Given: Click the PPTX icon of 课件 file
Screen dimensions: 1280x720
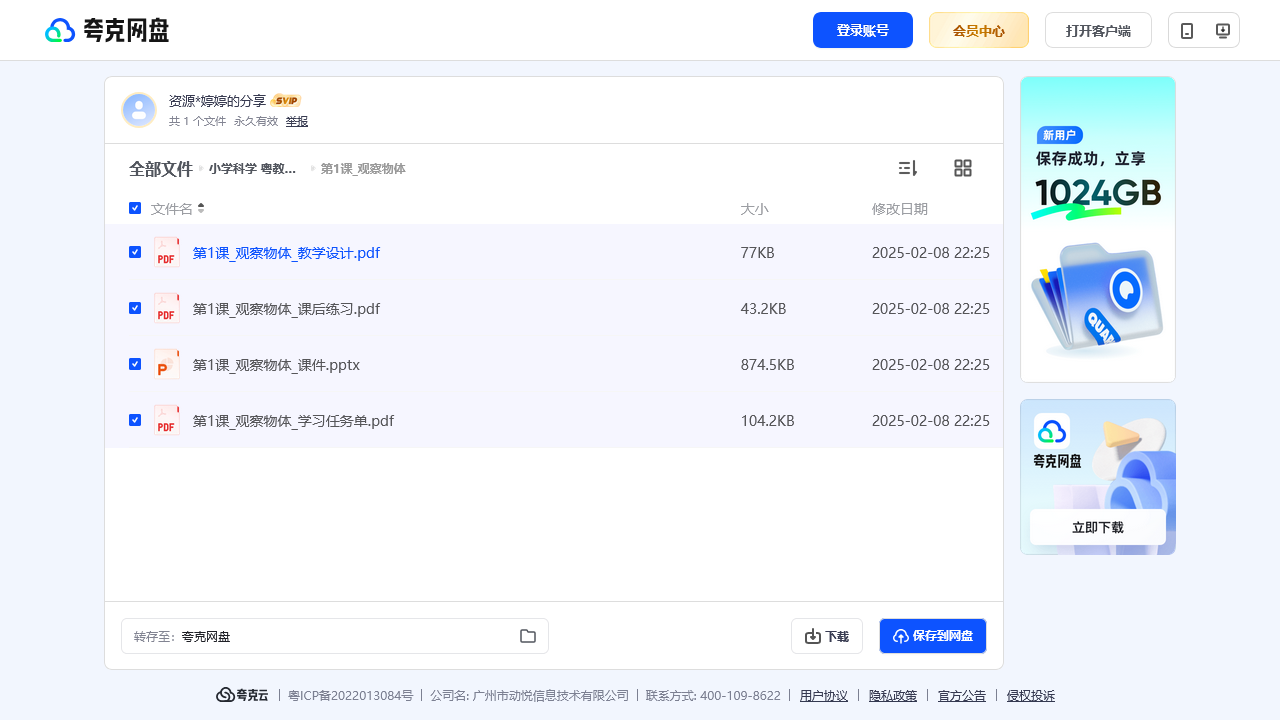Looking at the screenshot, I should coord(167,364).
